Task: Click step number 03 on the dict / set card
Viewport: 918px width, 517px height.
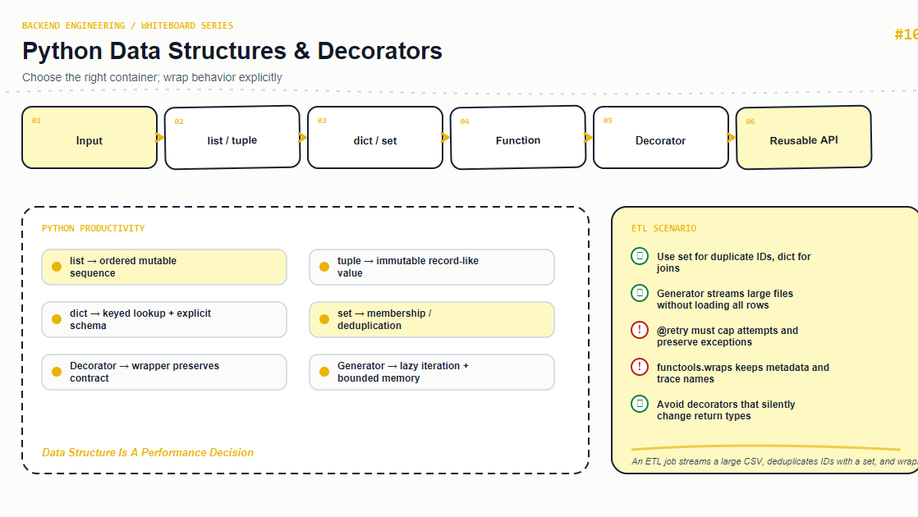Action: pos(322,121)
